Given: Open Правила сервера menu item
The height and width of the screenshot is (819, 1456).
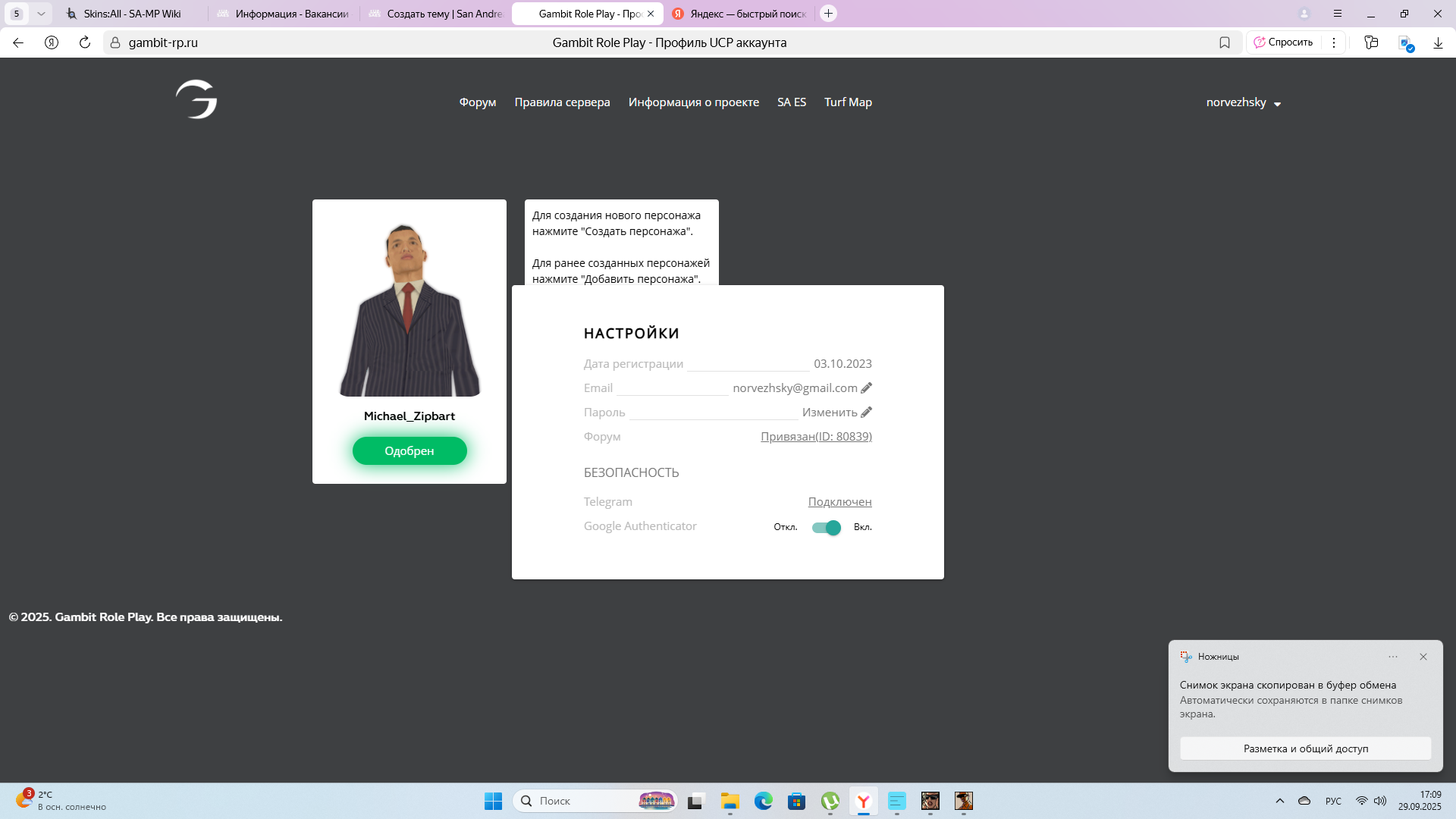Looking at the screenshot, I should [562, 102].
